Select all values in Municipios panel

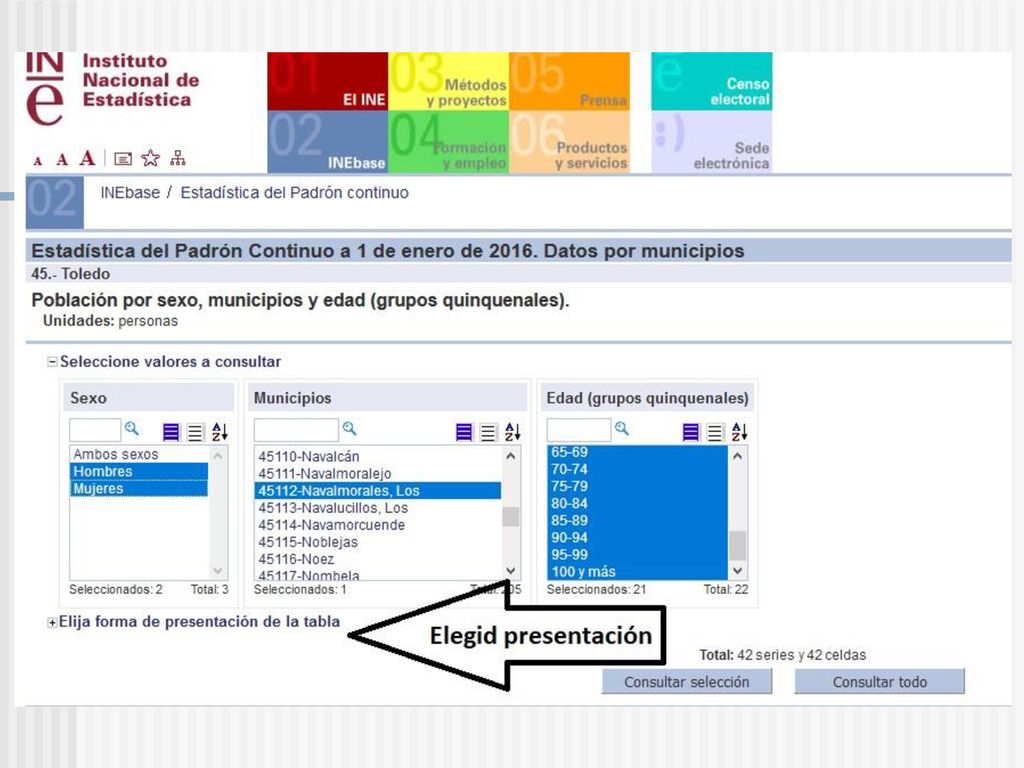tap(464, 432)
